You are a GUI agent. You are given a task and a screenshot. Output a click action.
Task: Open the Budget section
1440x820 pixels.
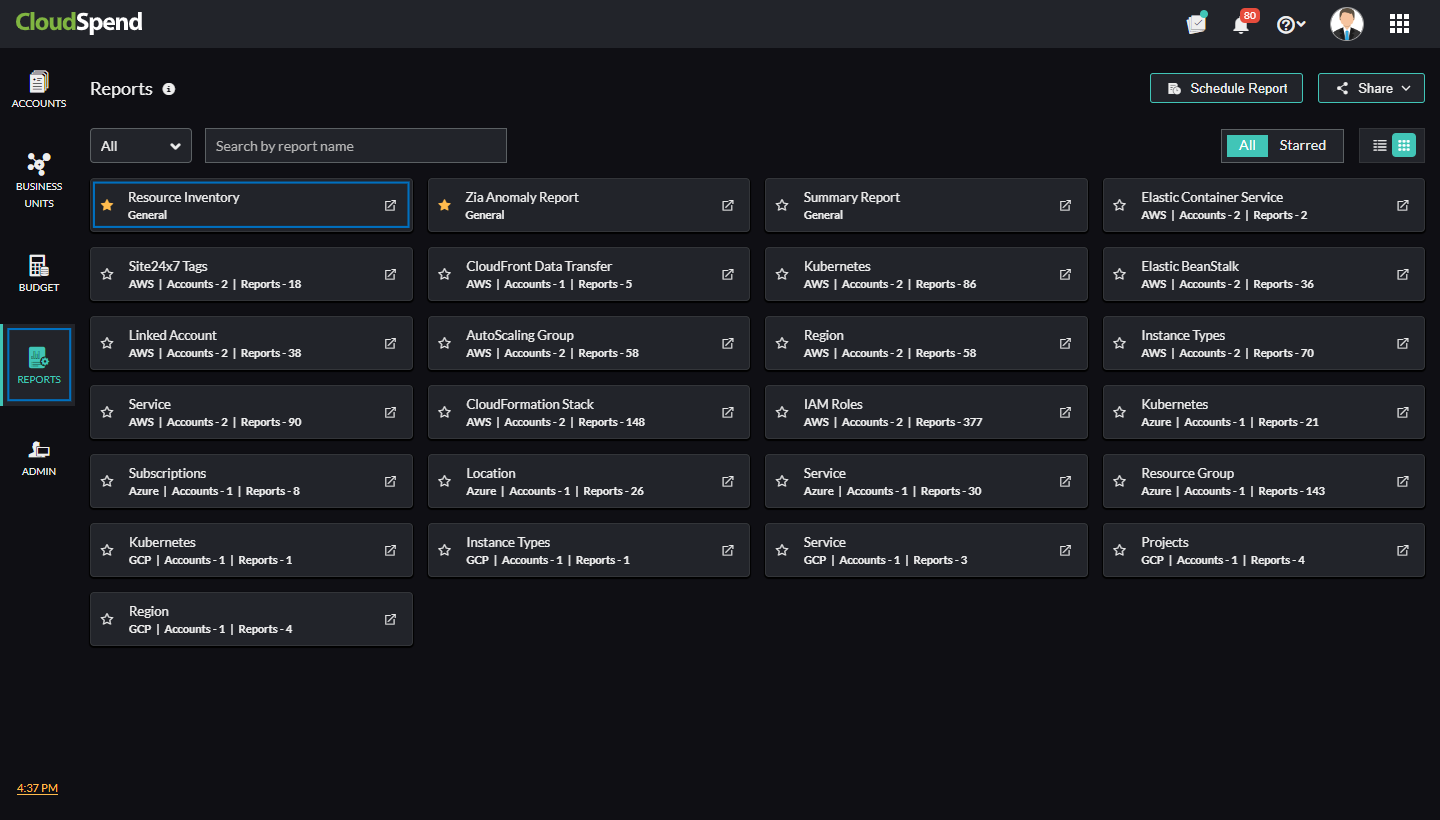39,274
